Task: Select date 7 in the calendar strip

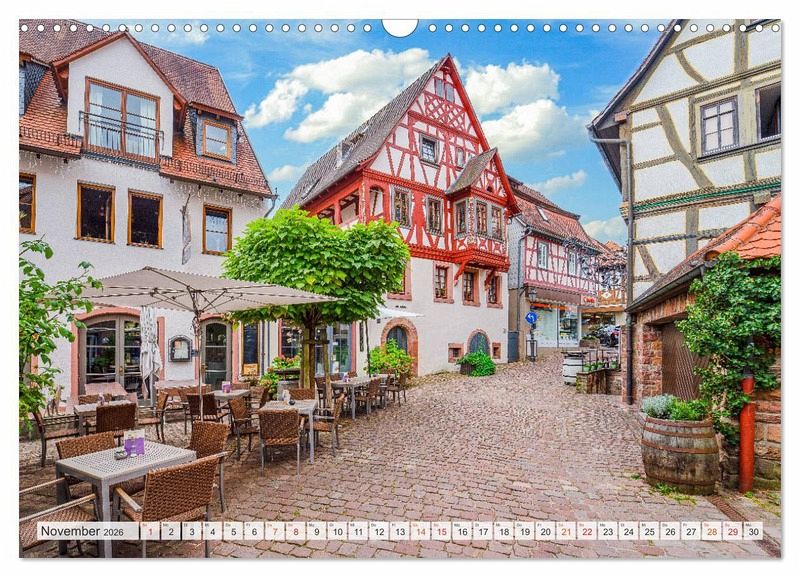Action: point(275,531)
